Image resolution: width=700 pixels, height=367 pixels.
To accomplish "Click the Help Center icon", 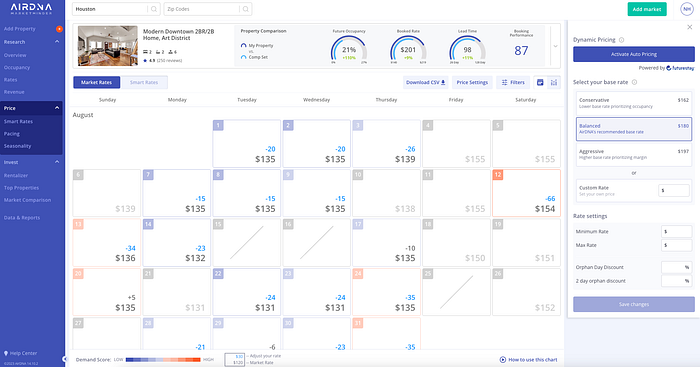I will 6,353.
